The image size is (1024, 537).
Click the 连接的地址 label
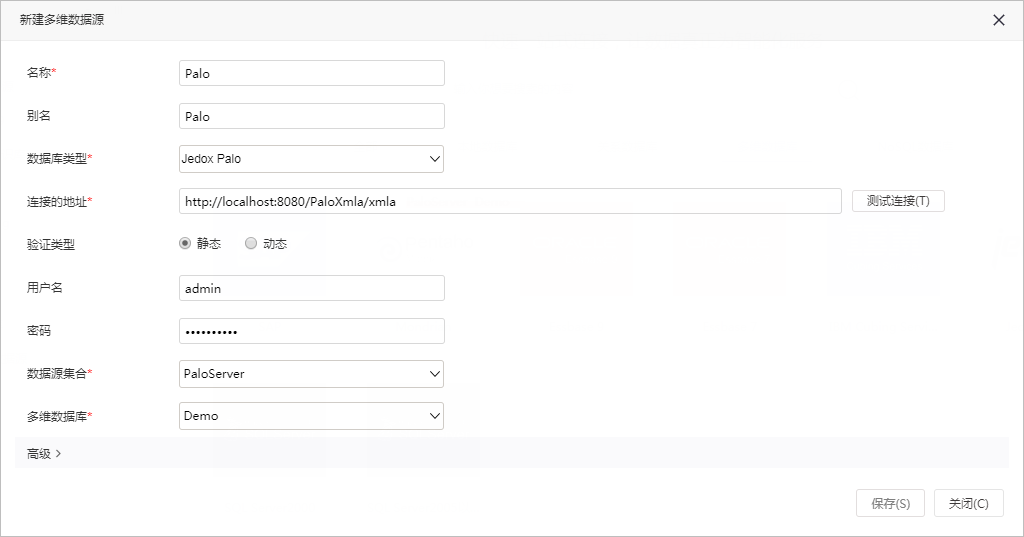pos(59,202)
